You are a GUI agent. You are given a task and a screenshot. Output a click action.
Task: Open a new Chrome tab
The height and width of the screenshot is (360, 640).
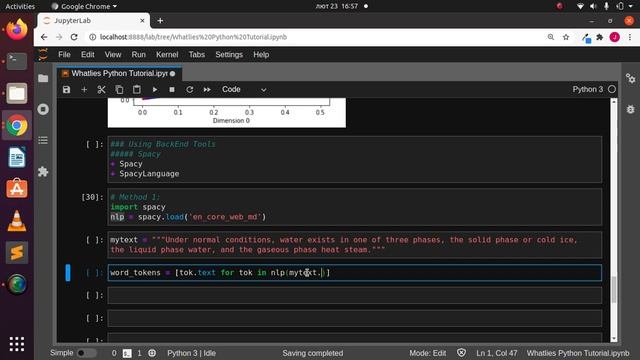tap(160, 21)
